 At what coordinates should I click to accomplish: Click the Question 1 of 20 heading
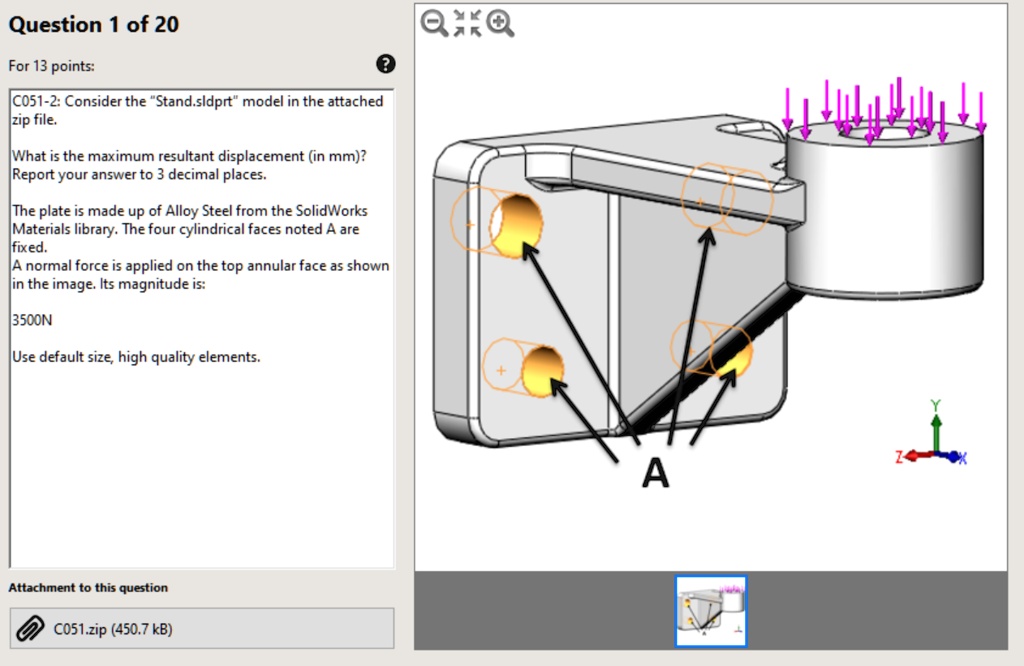pos(94,24)
